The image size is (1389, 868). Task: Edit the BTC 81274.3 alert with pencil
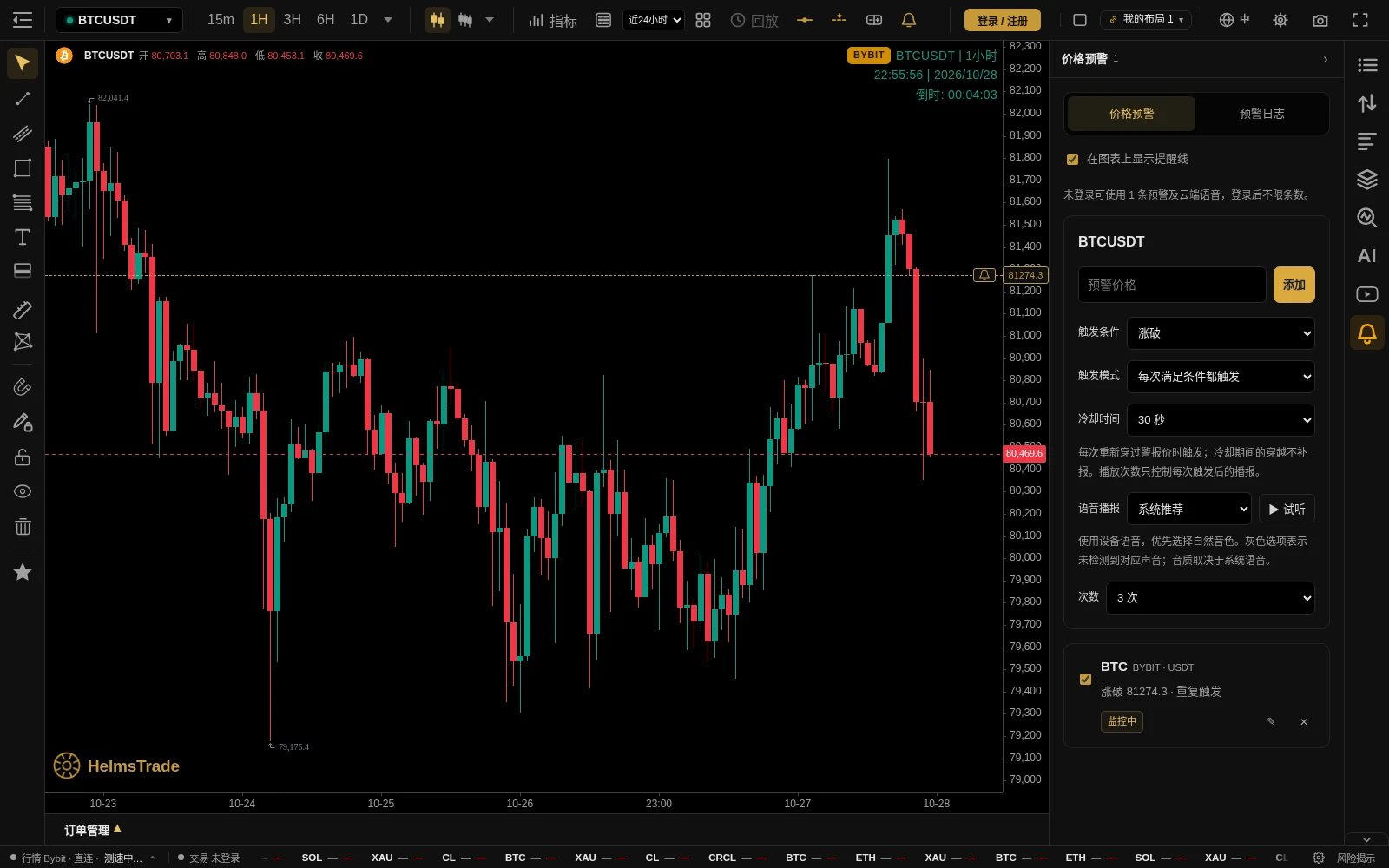point(1271,721)
